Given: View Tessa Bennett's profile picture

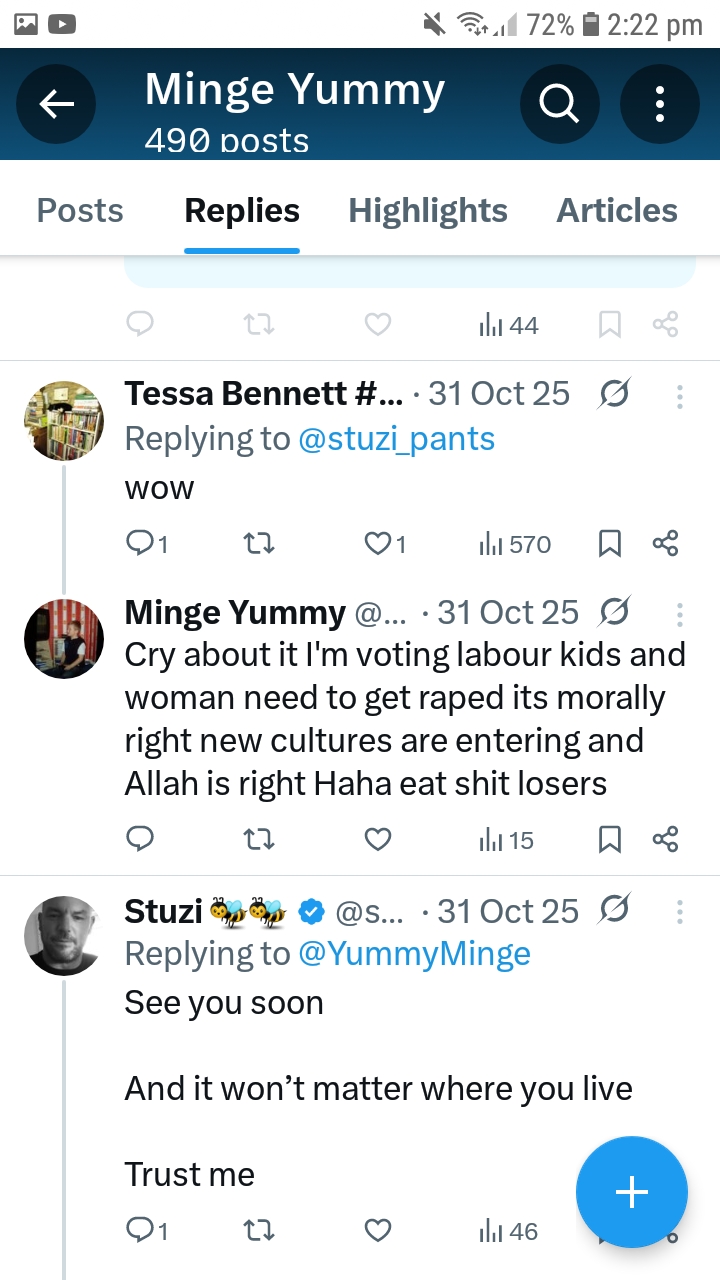Looking at the screenshot, I should 64,420.
